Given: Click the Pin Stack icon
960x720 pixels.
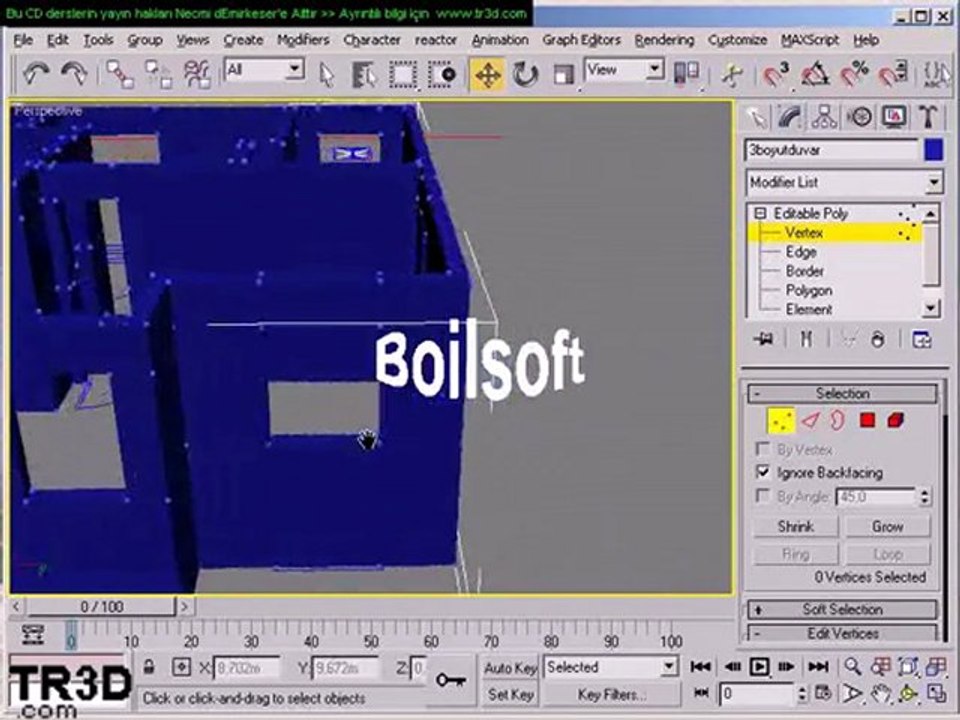Looking at the screenshot, I should tap(763, 339).
